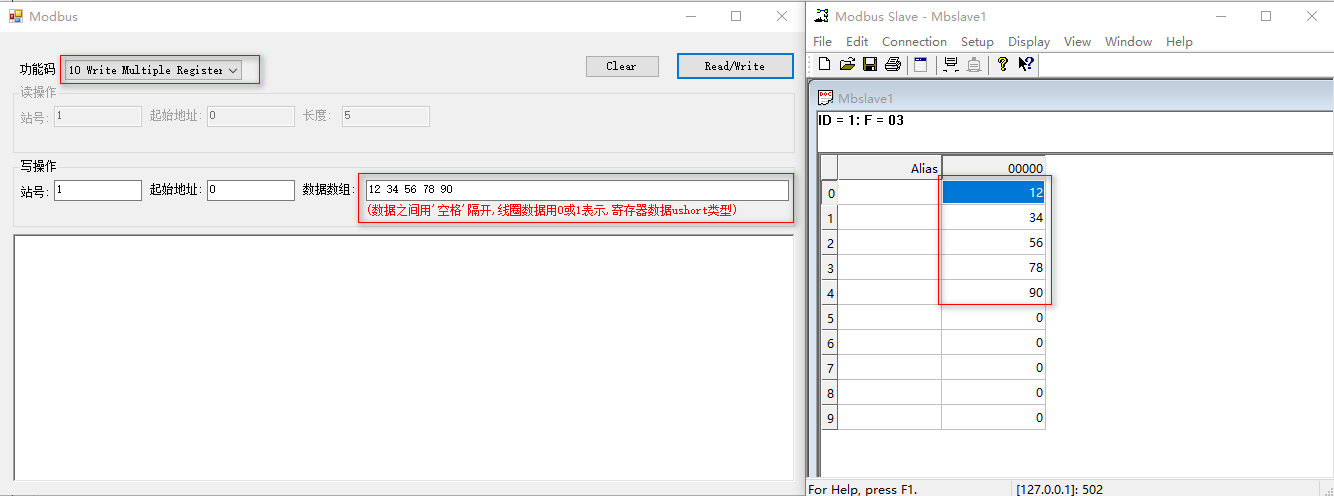Click the Alias cell in row 2
1334x496 pixels.
pos(890,243)
